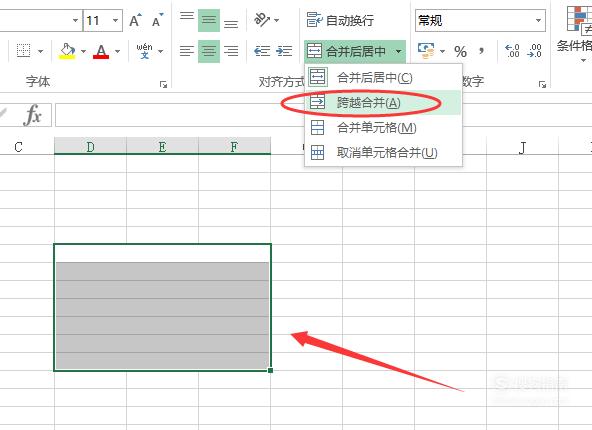Expand the accounting format dropdown arrow
This screenshot has width=592, height=430.
(442, 51)
